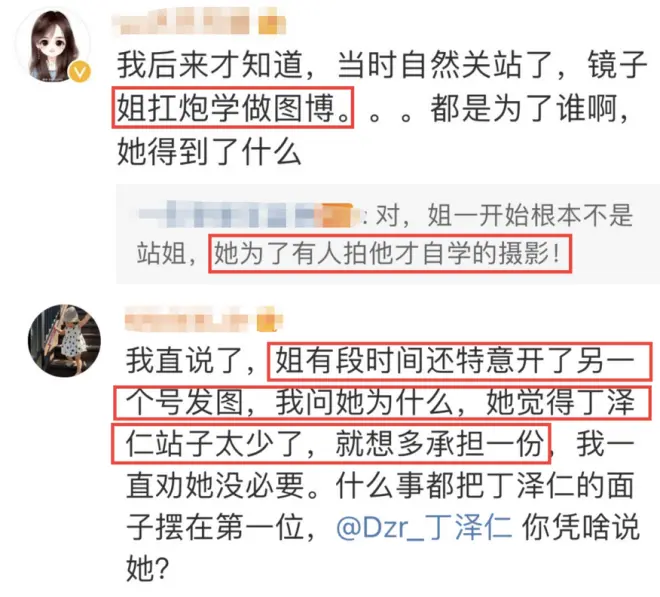This screenshot has width=660, height=597.
Task: Click the badge icon after second username
Action: coord(269,322)
